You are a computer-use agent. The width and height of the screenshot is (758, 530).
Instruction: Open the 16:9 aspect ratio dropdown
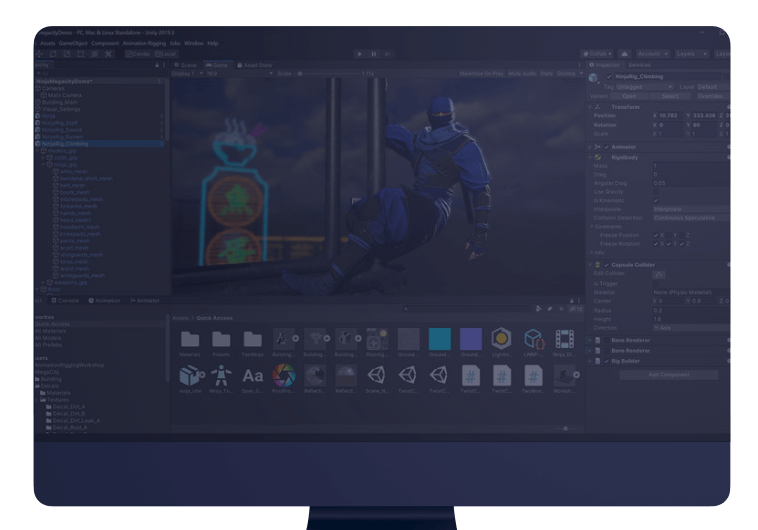pyautogui.click(x=239, y=74)
